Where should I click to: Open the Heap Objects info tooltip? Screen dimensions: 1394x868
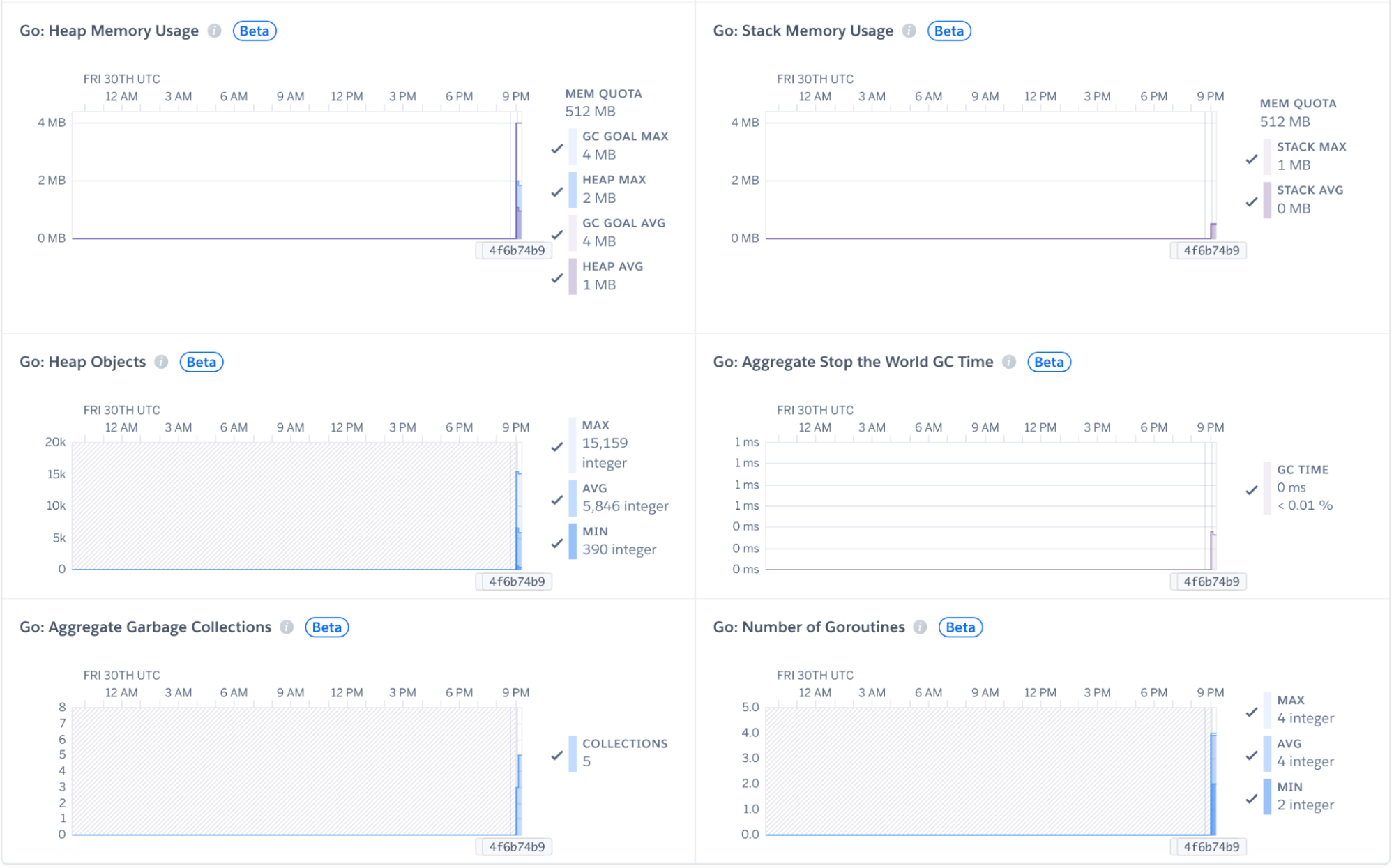click(162, 362)
